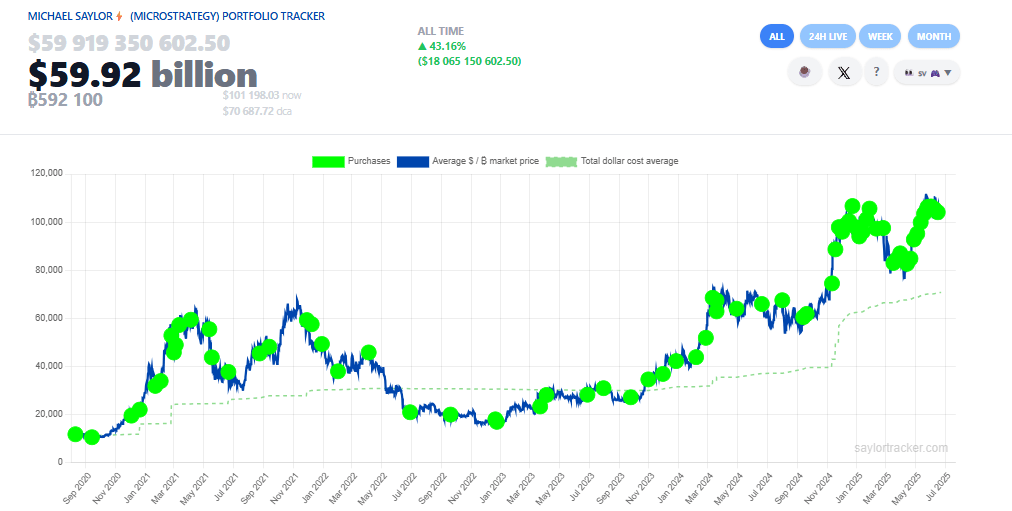Toggle the Purchases legend series

pos(351,161)
